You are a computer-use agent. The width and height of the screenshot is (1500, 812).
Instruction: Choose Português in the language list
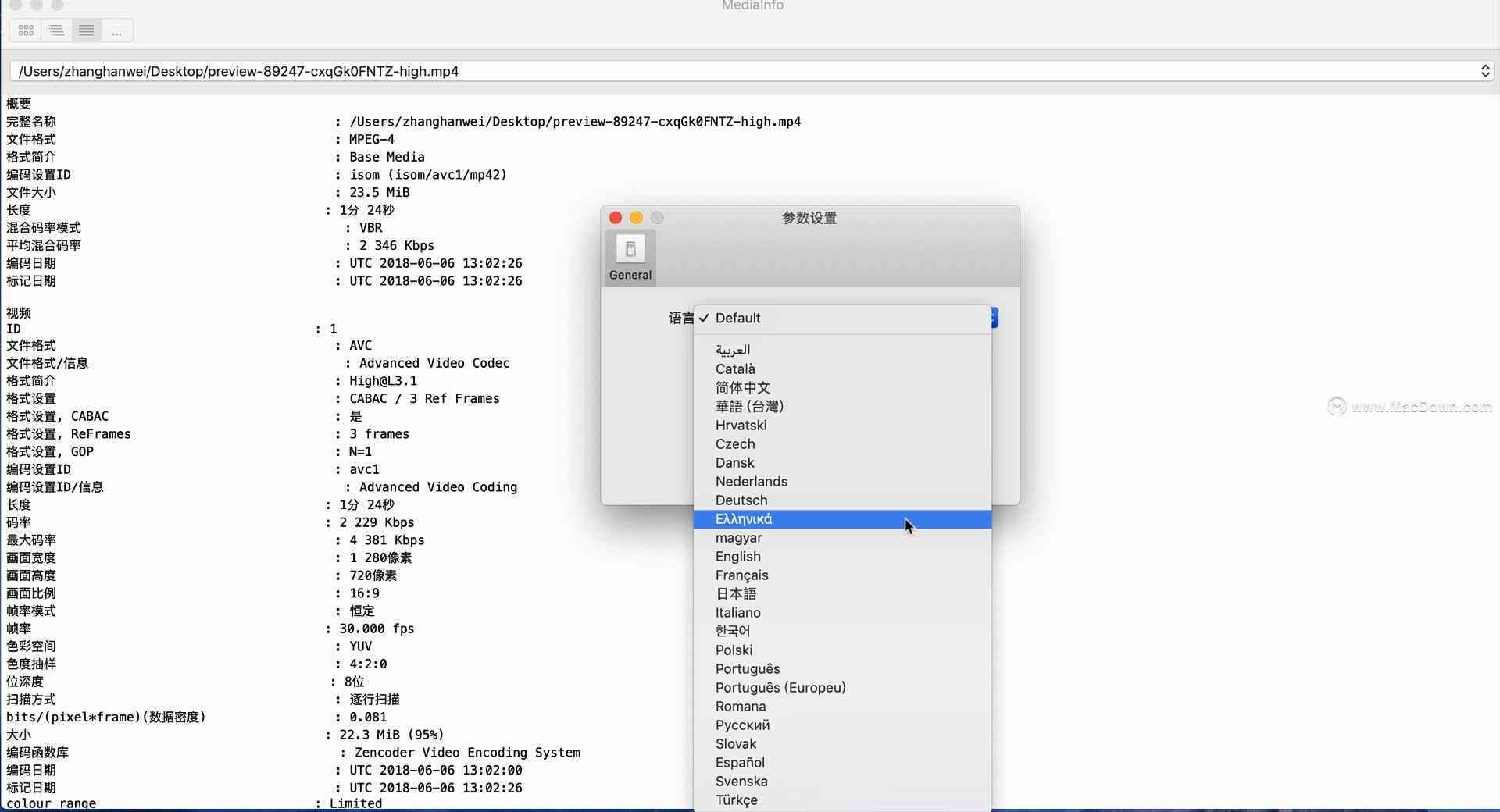coord(842,668)
